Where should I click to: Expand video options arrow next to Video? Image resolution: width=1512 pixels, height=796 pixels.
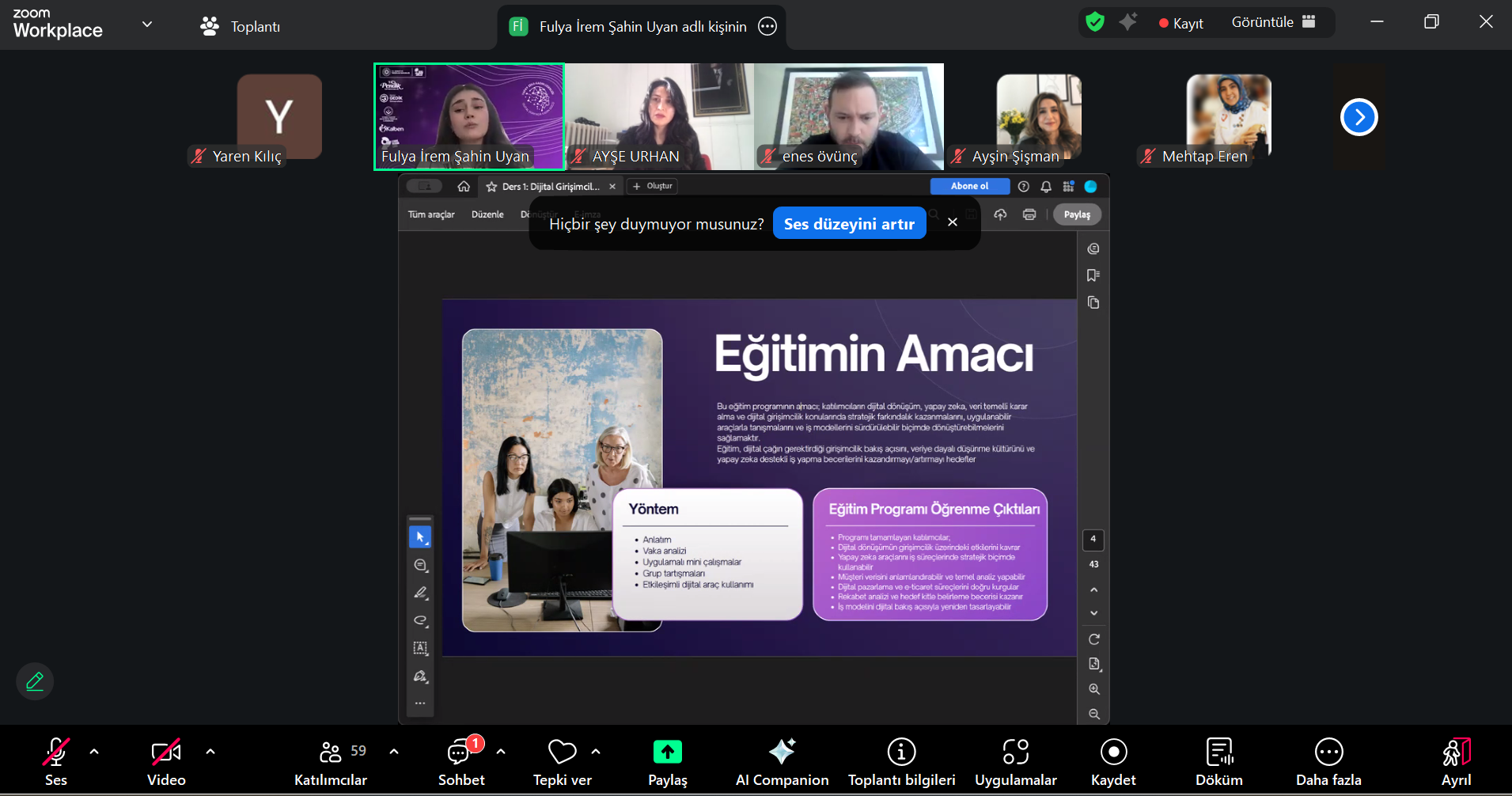[x=210, y=752]
